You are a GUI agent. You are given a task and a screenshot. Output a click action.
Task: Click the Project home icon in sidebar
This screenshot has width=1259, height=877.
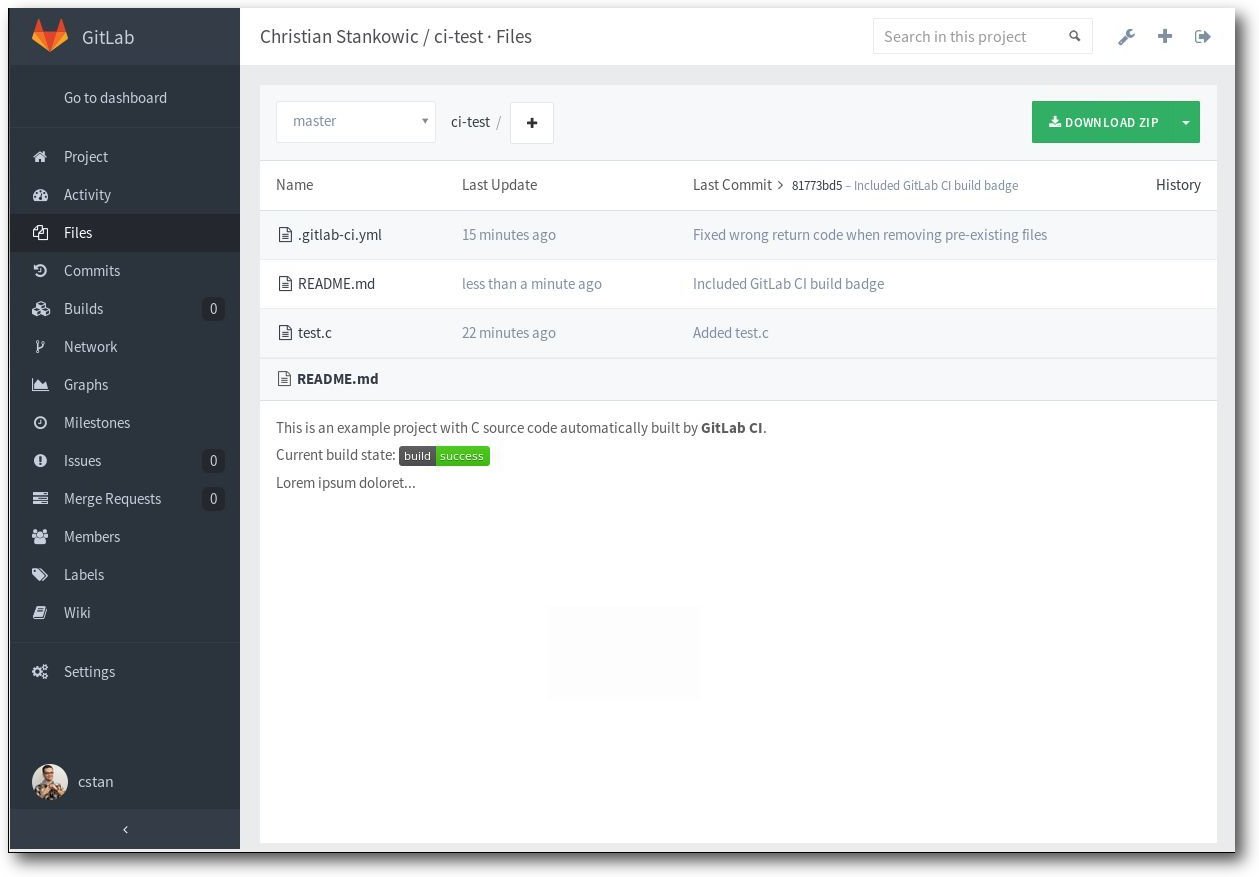(x=40, y=157)
